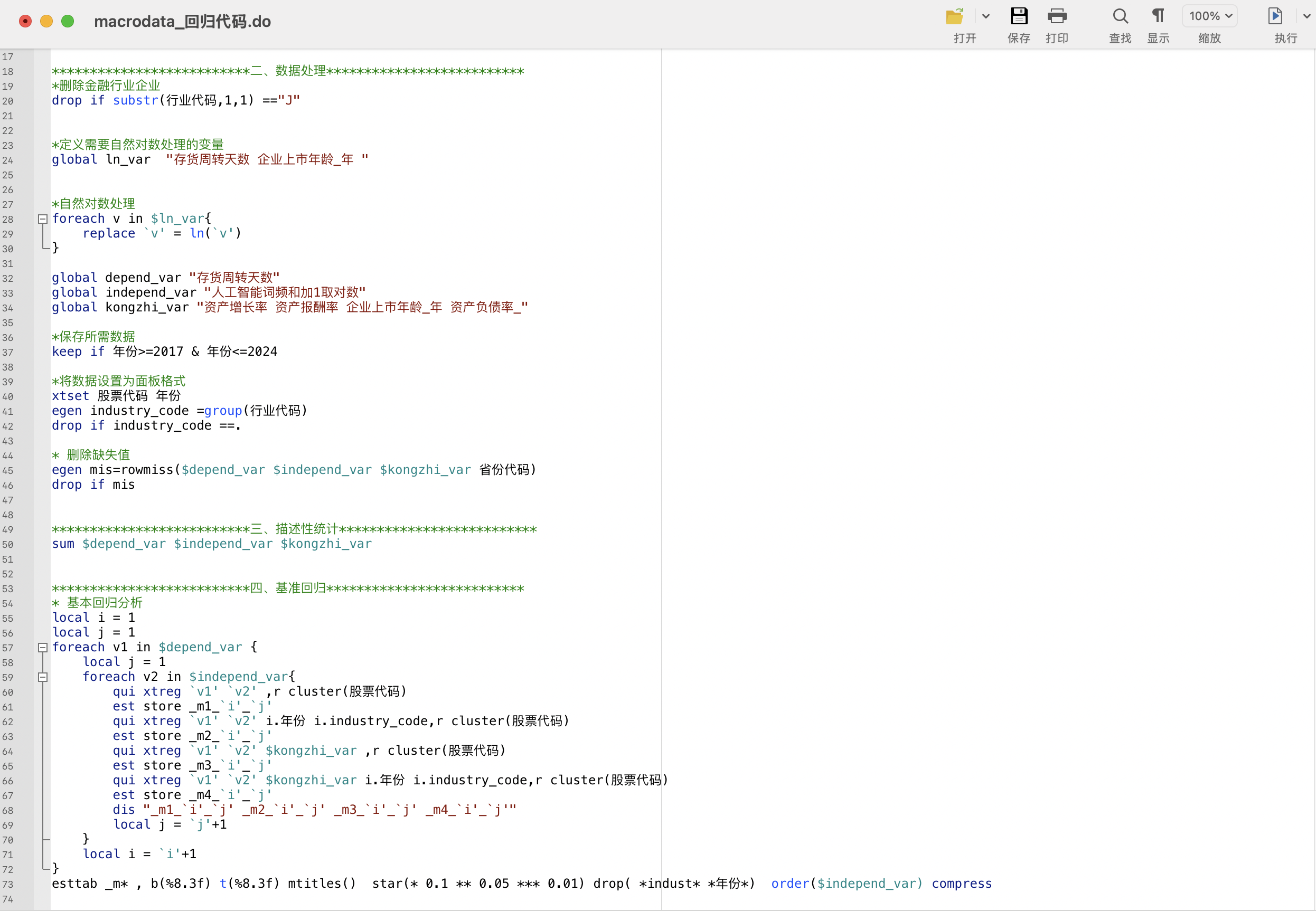Zoom window with green button
The height and width of the screenshot is (911, 1316).
(x=68, y=21)
